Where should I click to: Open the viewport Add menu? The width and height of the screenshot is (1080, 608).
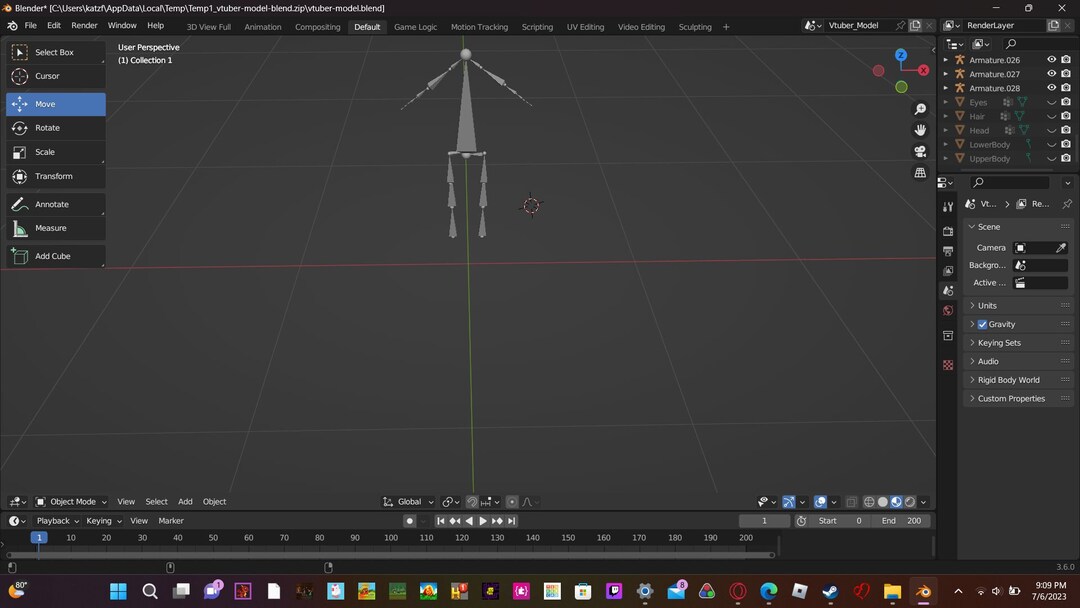pyautogui.click(x=185, y=502)
